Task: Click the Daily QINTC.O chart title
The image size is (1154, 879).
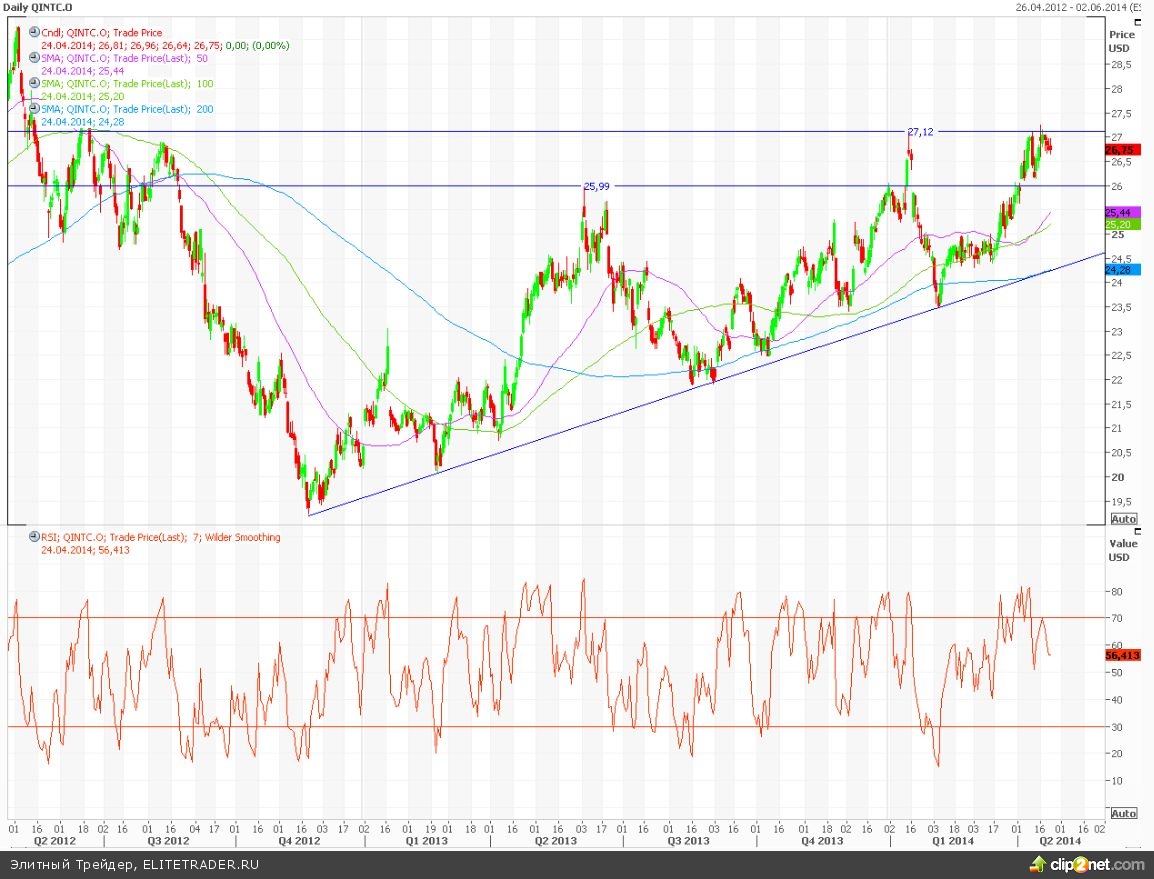Action: 38,6
